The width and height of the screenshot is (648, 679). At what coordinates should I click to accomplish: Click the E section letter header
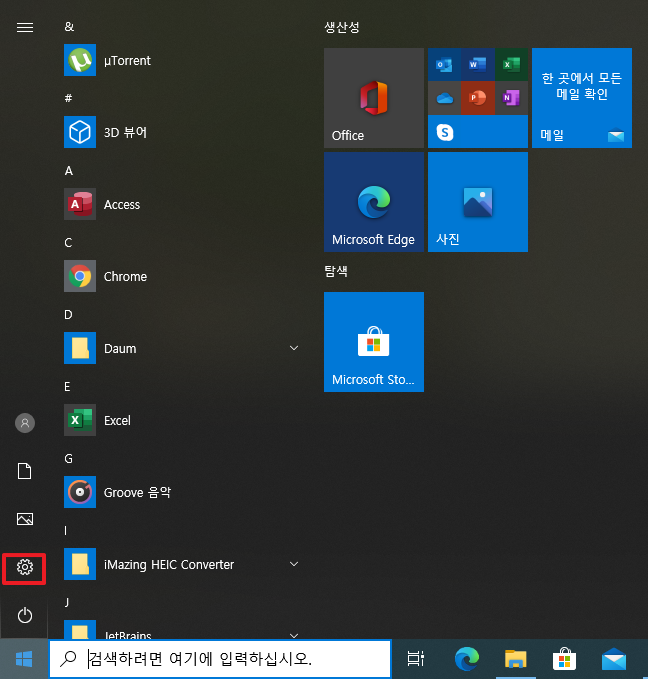coord(67,386)
